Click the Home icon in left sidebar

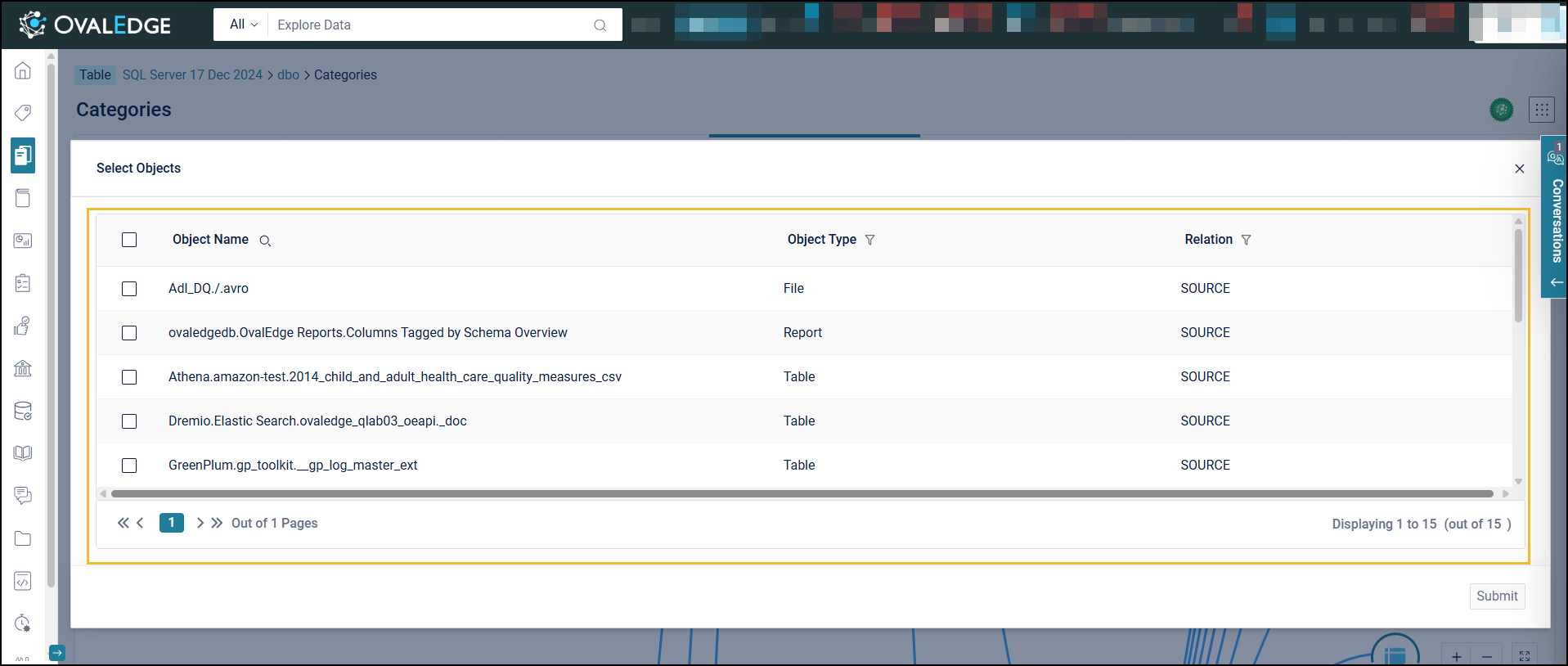(23, 70)
